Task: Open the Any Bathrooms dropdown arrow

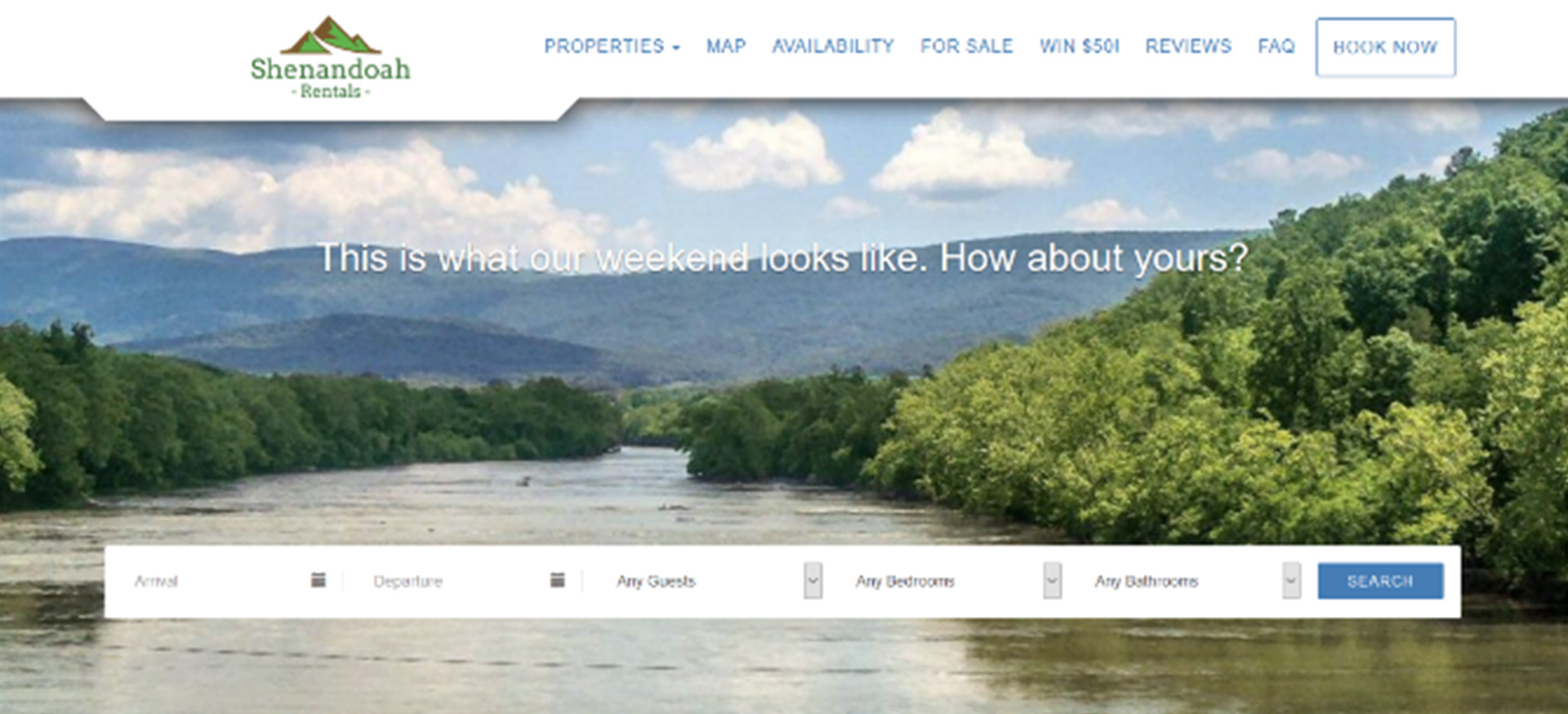Action: (1291, 581)
